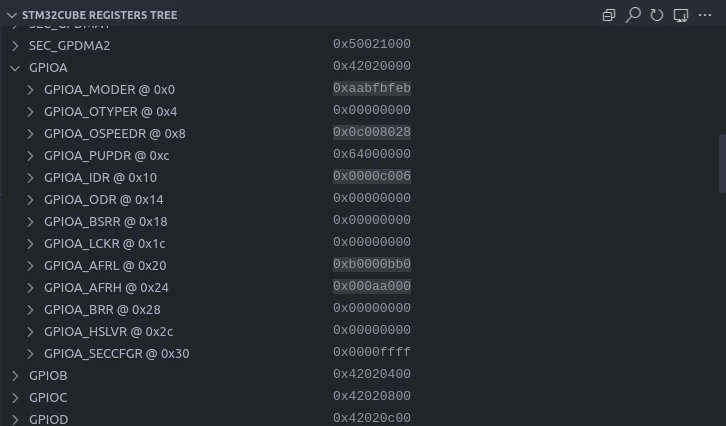This screenshot has height=426, width=726.
Task: Click the Collapse All icon in header
Action: coord(608,15)
